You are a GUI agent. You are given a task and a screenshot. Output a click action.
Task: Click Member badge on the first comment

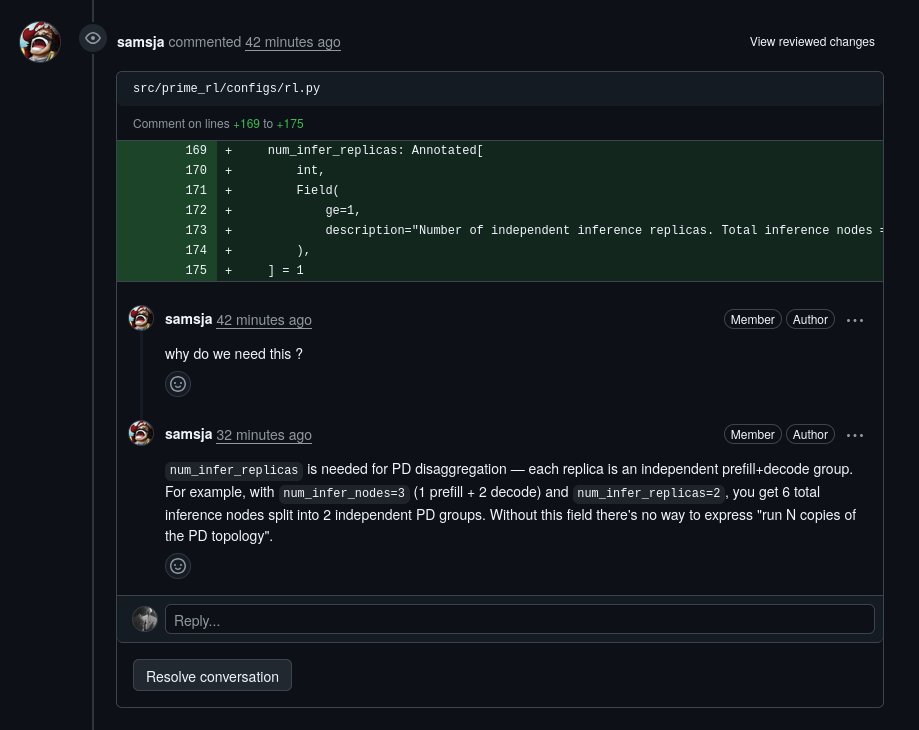(753, 319)
